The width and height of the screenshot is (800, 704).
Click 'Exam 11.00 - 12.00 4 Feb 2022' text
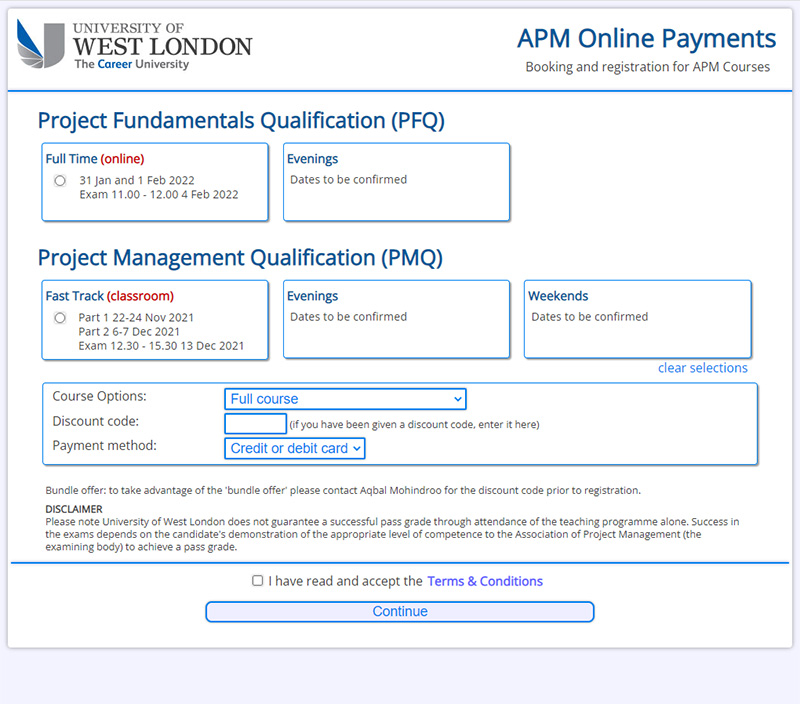pyautogui.click(x=159, y=194)
